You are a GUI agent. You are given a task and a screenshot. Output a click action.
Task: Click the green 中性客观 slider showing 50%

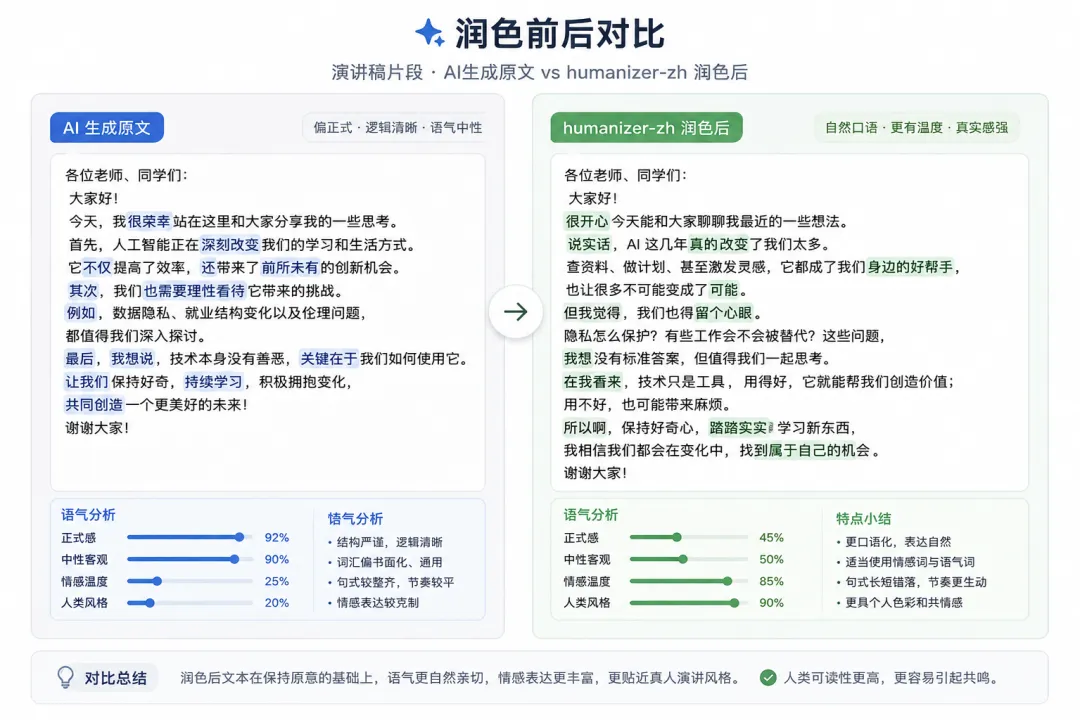[689, 559]
